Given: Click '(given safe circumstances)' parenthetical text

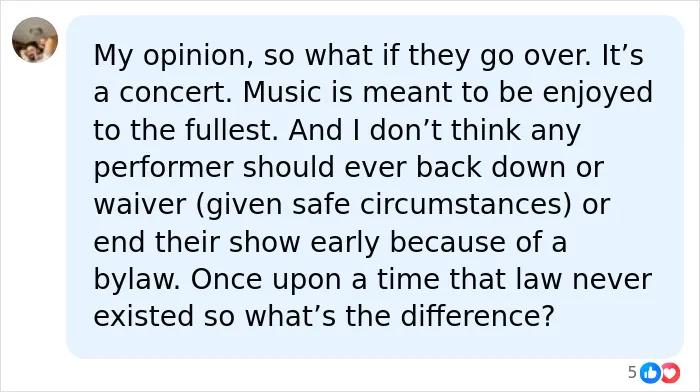Looking at the screenshot, I should click(383, 205).
